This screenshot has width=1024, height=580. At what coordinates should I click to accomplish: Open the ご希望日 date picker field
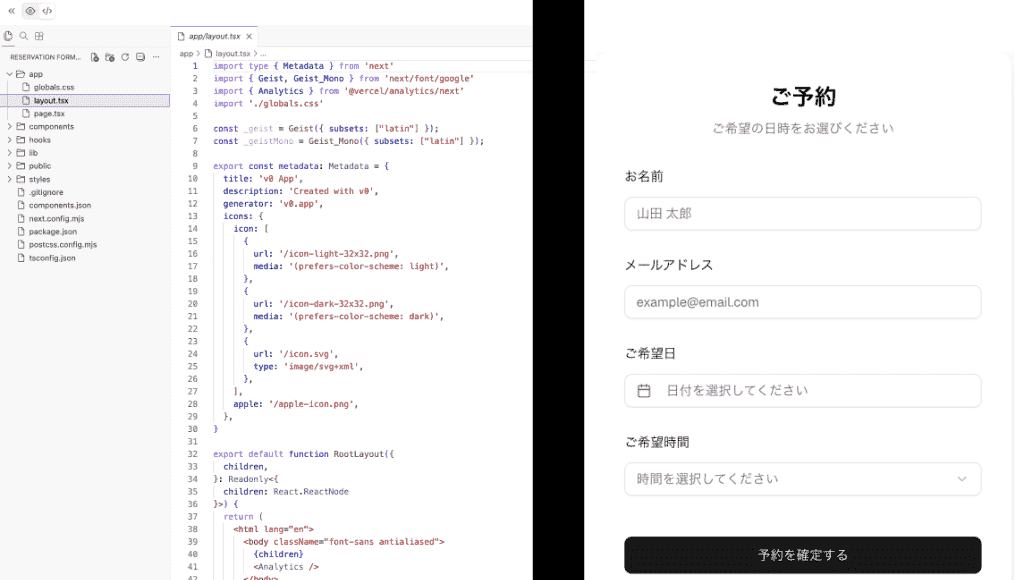click(803, 391)
